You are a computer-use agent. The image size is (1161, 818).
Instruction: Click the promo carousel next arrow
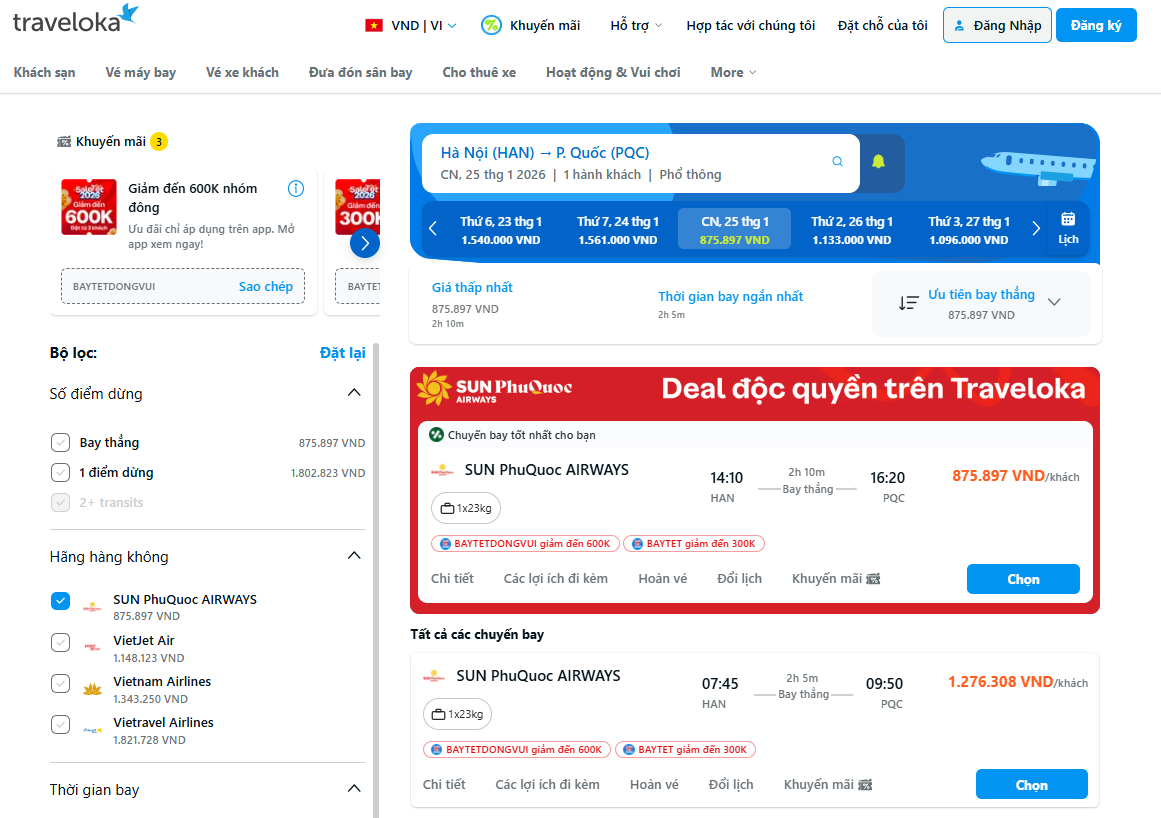[x=365, y=243]
